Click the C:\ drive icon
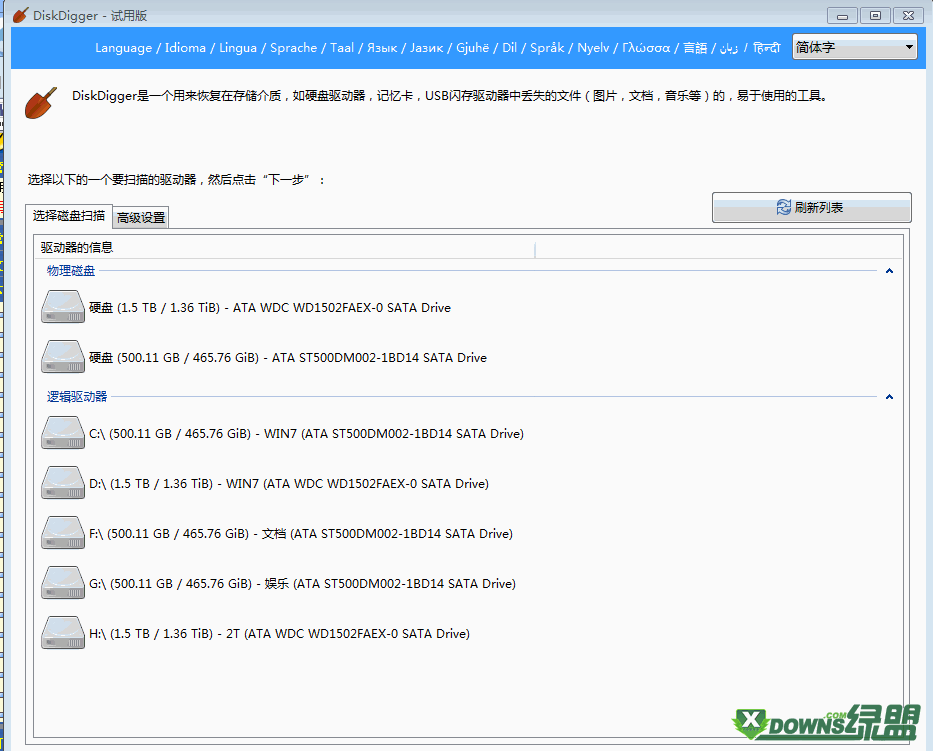The height and width of the screenshot is (751, 933). 63,433
